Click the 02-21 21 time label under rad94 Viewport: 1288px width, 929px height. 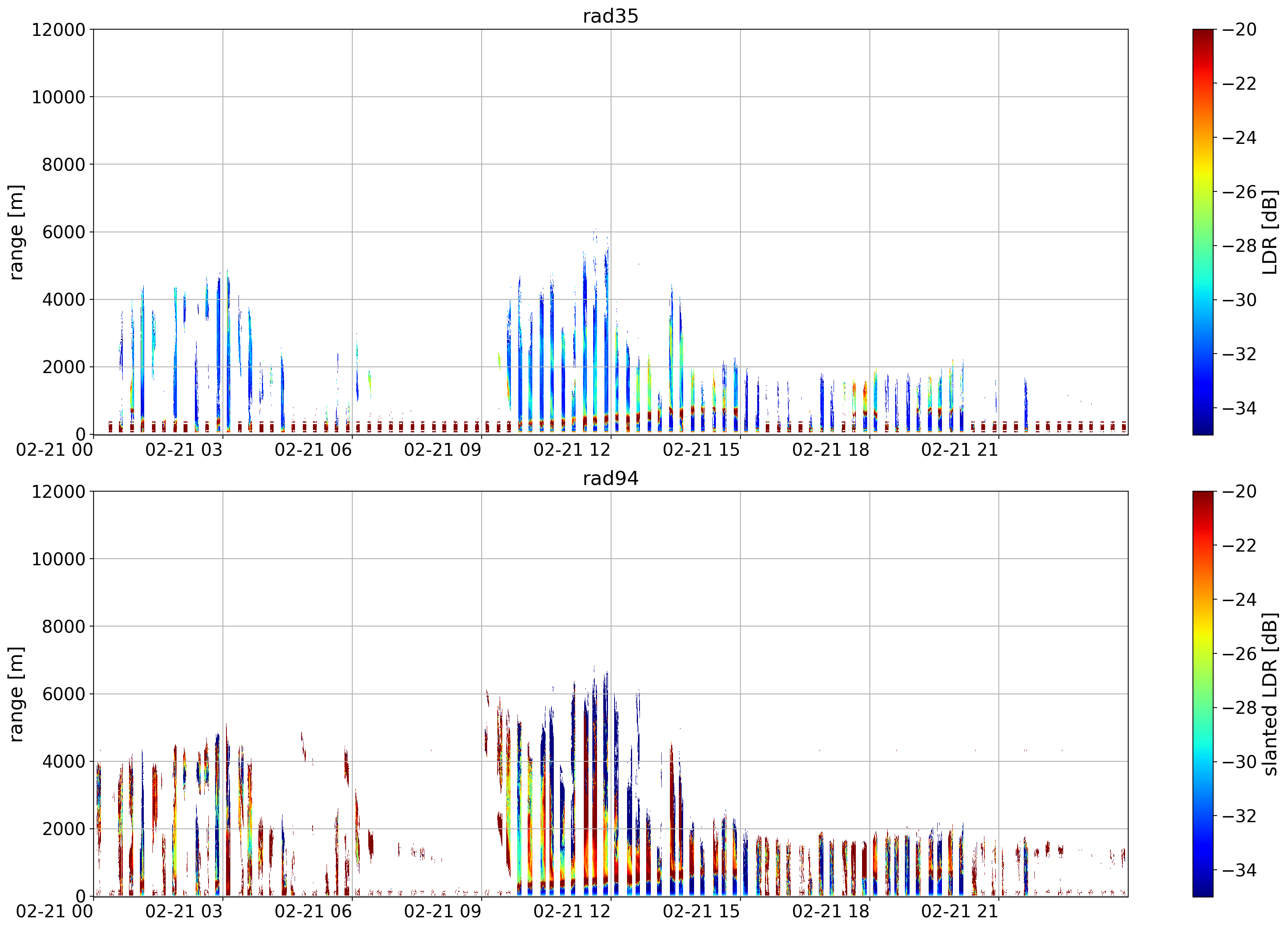tap(960, 912)
